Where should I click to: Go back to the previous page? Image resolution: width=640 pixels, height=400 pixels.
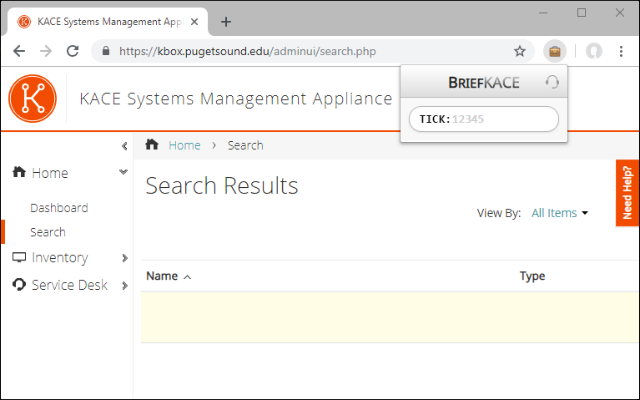tap(20, 50)
